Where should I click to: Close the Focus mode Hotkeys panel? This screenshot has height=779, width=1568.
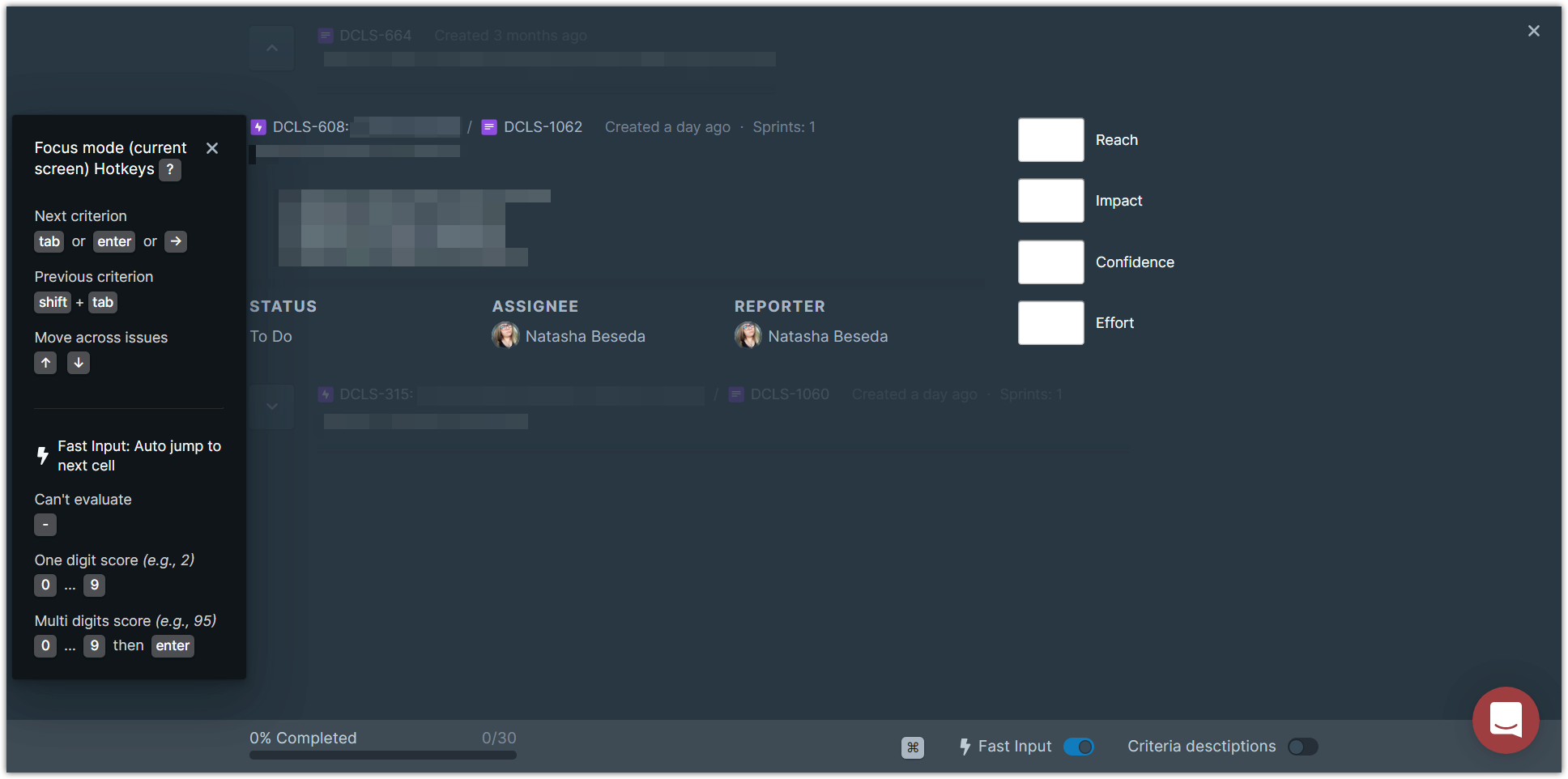pyautogui.click(x=212, y=148)
